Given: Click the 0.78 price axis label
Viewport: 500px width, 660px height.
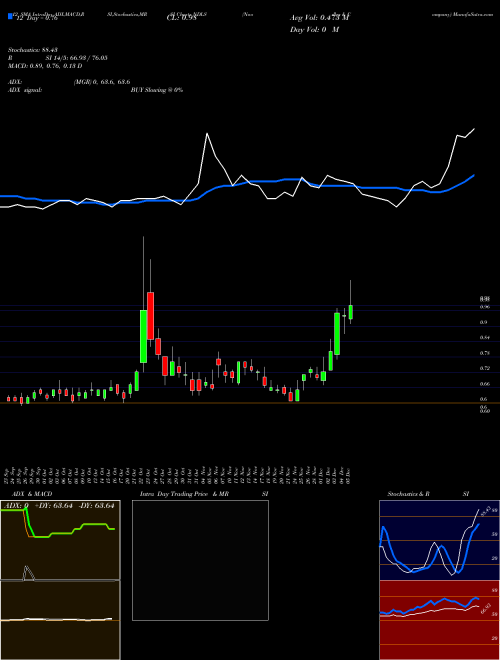Looking at the screenshot, I should click(x=485, y=353).
